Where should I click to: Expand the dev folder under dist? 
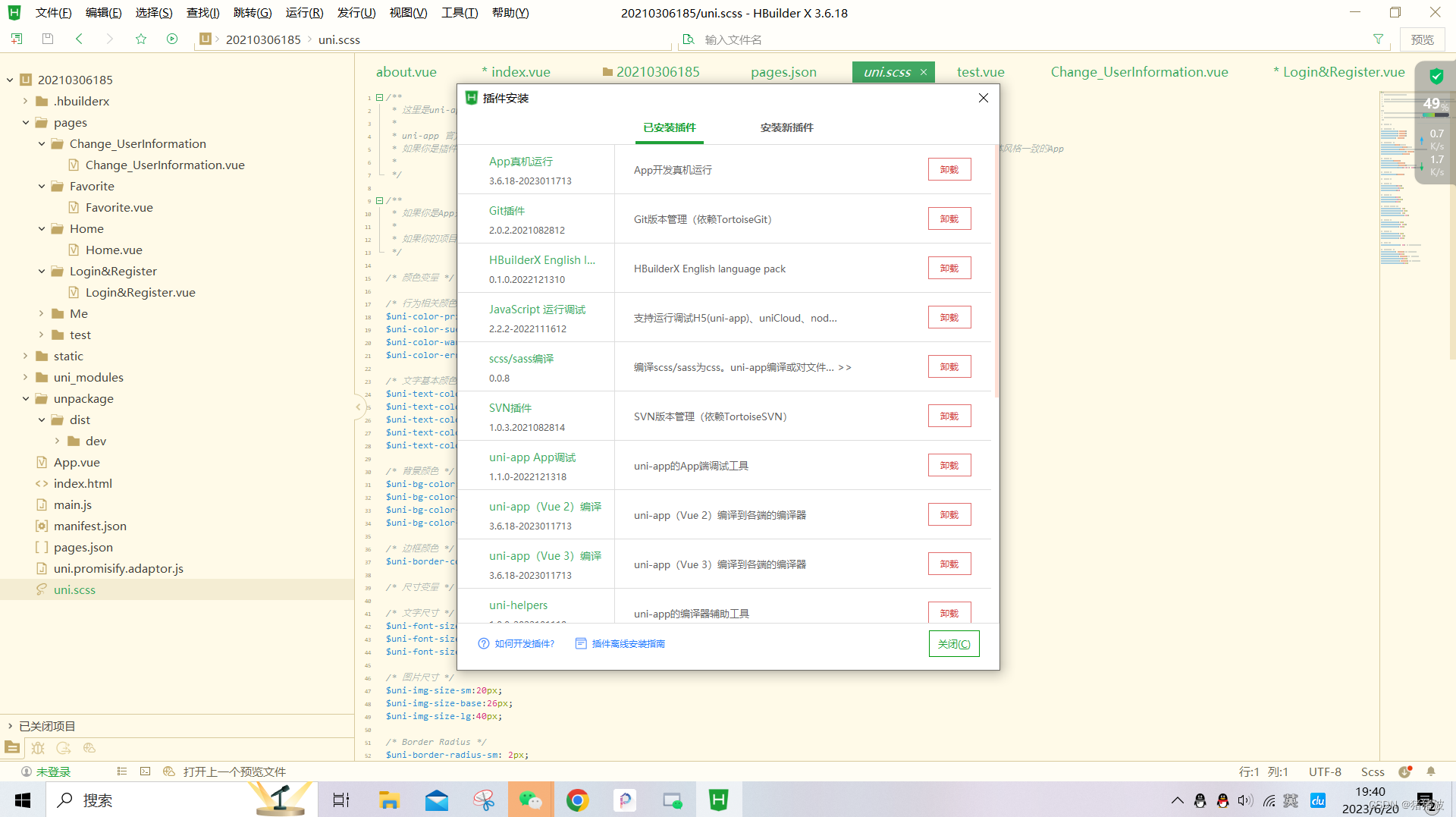coord(57,441)
